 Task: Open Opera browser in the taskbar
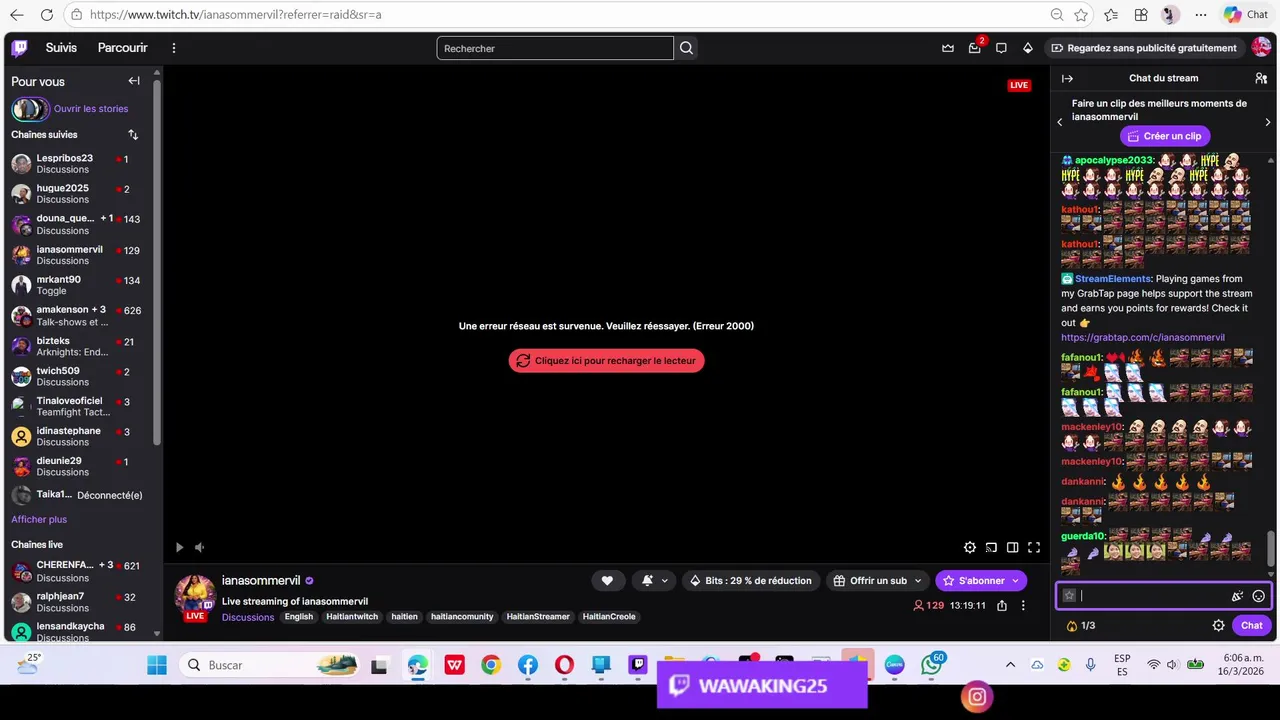[564, 665]
